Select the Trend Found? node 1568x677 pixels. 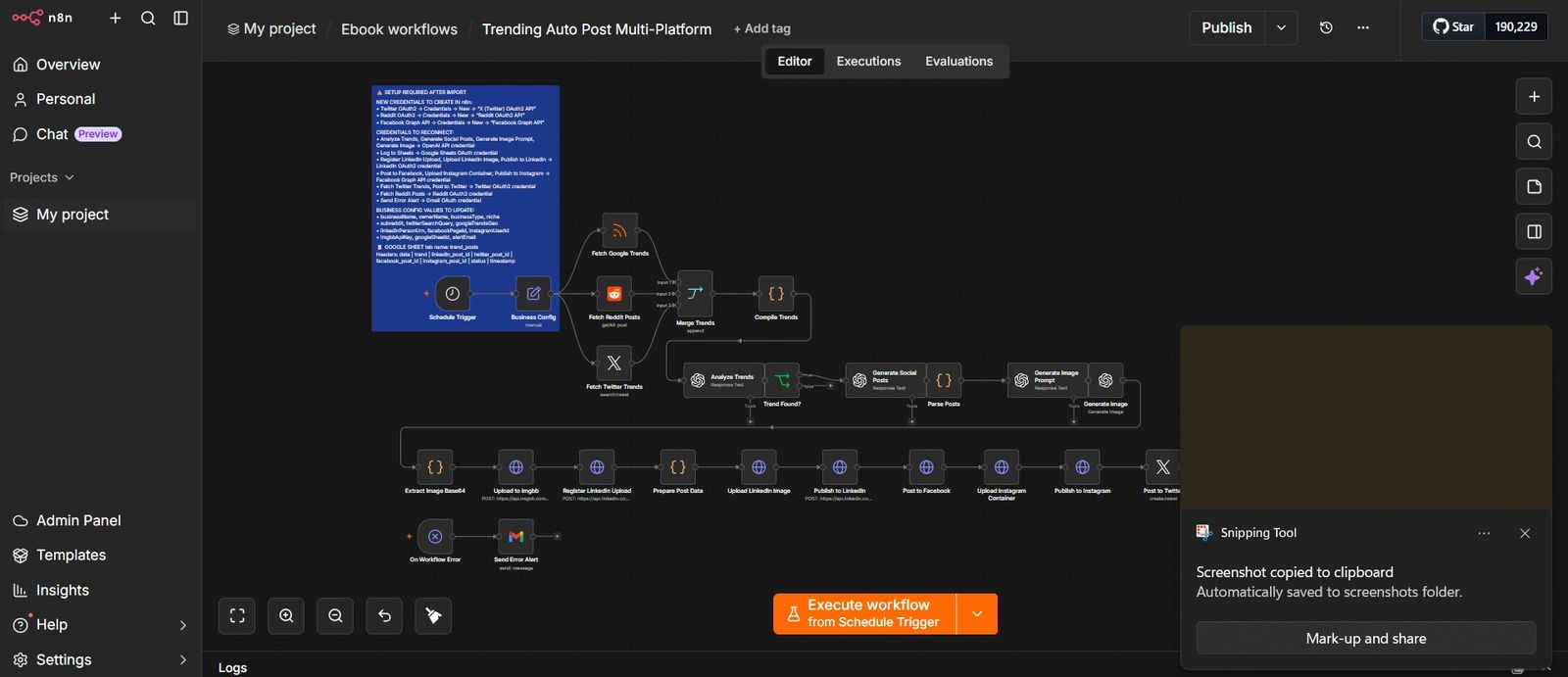click(x=782, y=380)
